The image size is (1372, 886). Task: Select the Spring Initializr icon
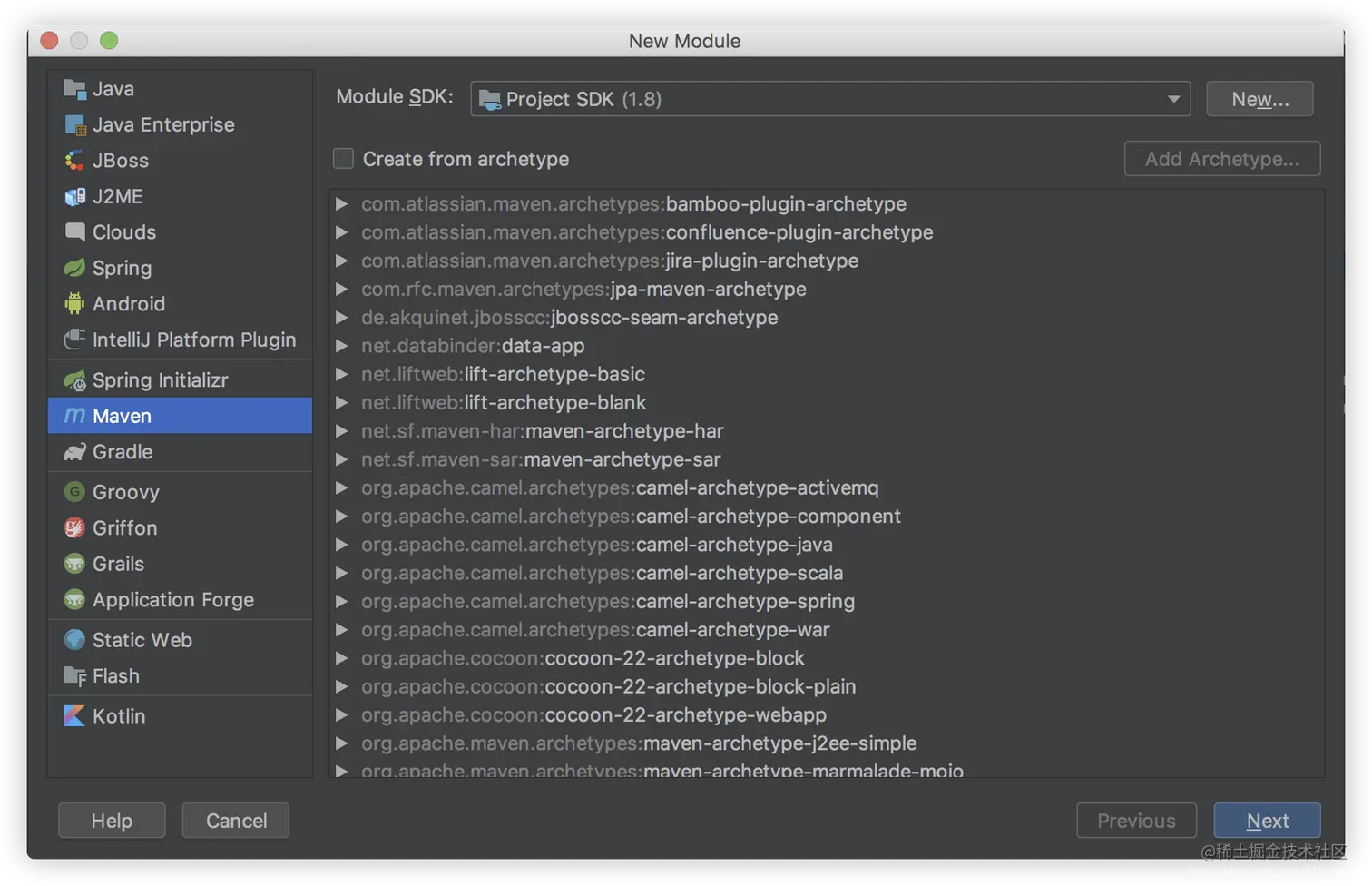click(74, 380)
